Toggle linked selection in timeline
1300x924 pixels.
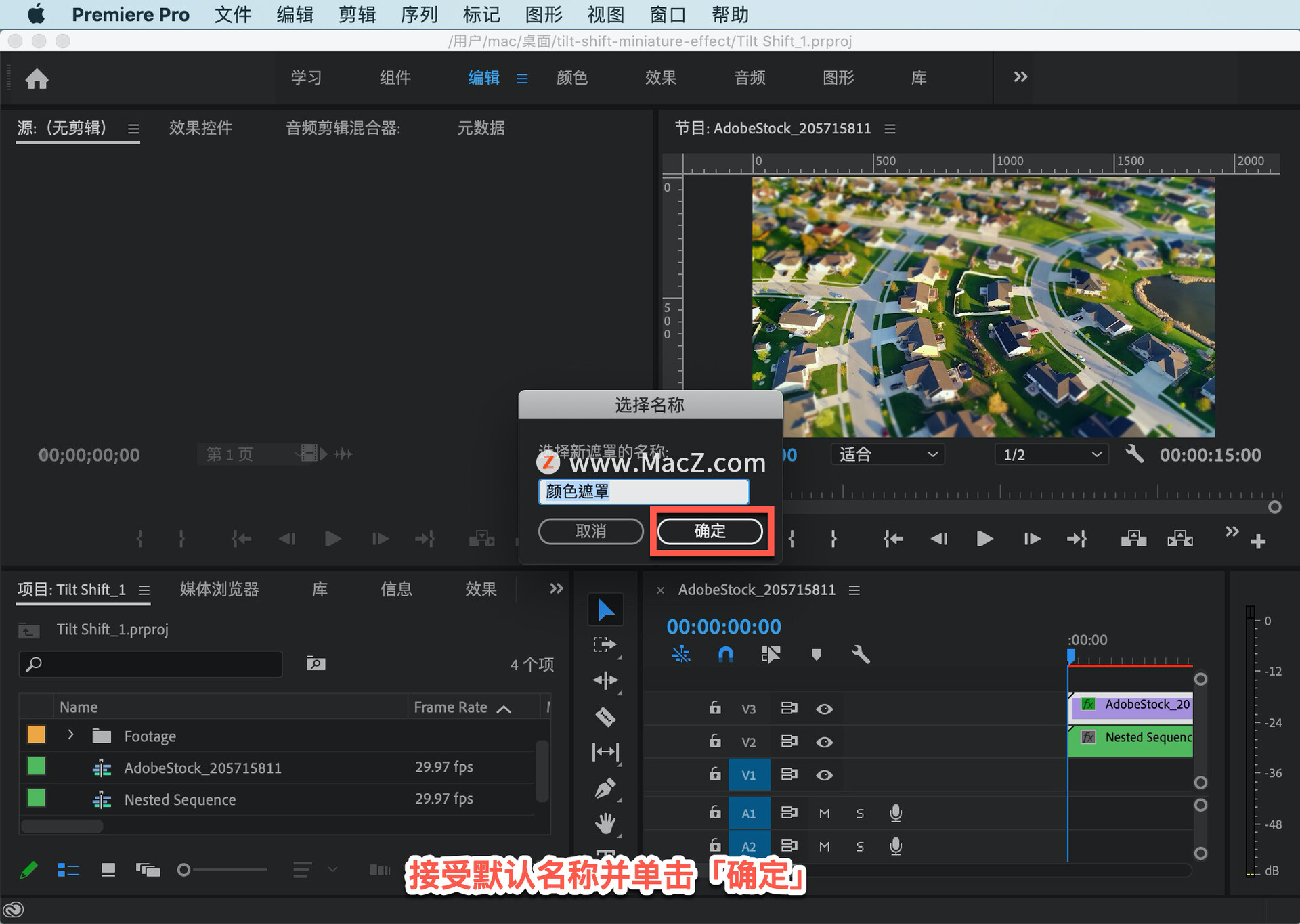771,655
